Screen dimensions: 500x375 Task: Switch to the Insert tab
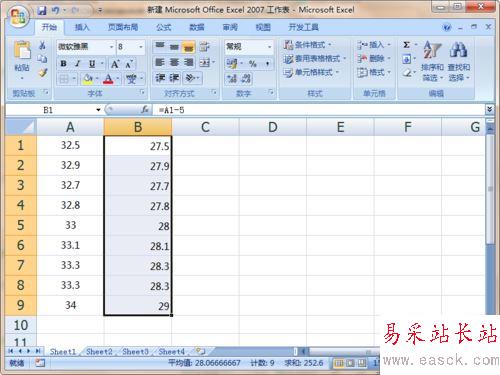pyautogui.click(x=82, y=27)
